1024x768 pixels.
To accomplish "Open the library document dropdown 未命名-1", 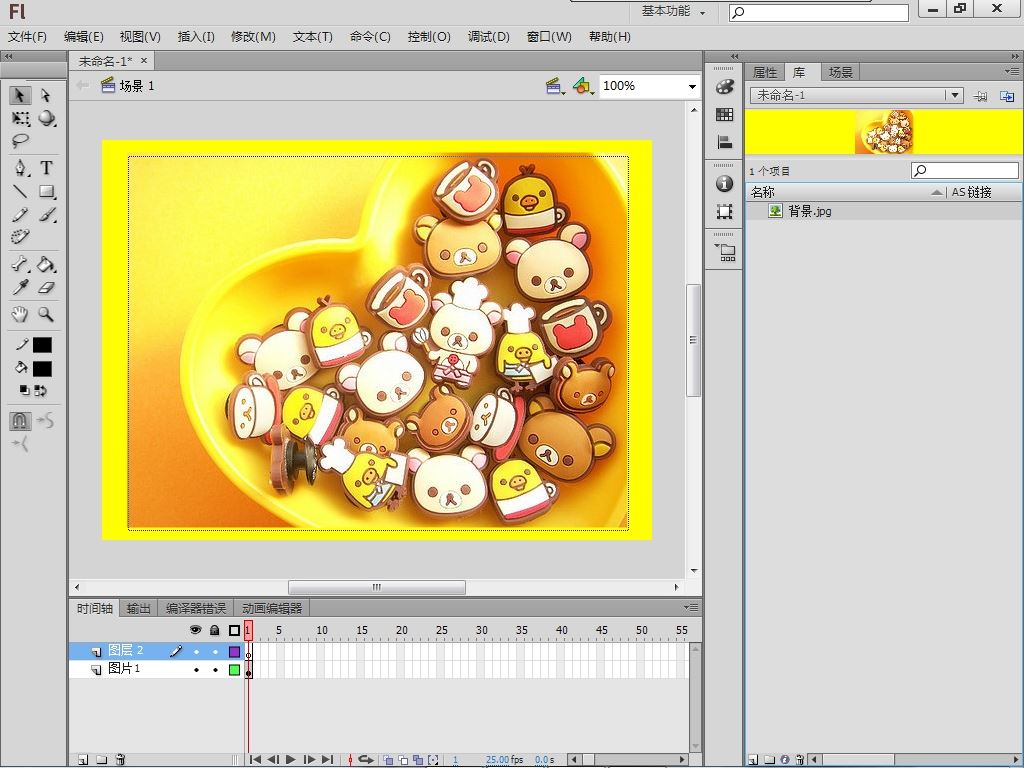I will 955,95.
